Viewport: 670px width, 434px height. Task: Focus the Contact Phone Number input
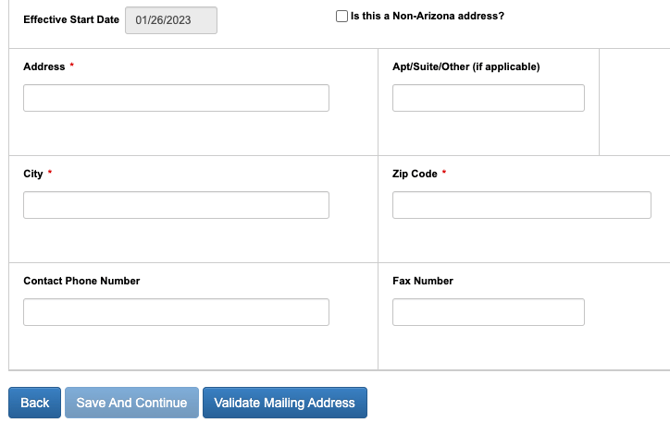pos(176,312)
